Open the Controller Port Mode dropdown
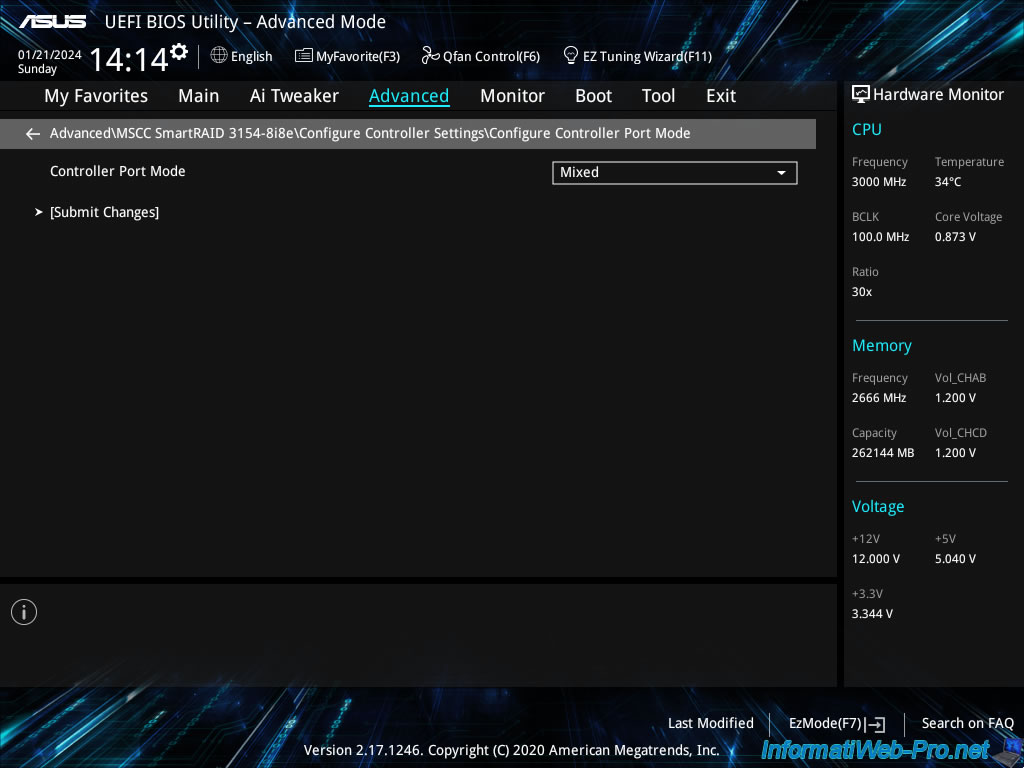This screenshot has height=768, width=1024. click(674, 173)
